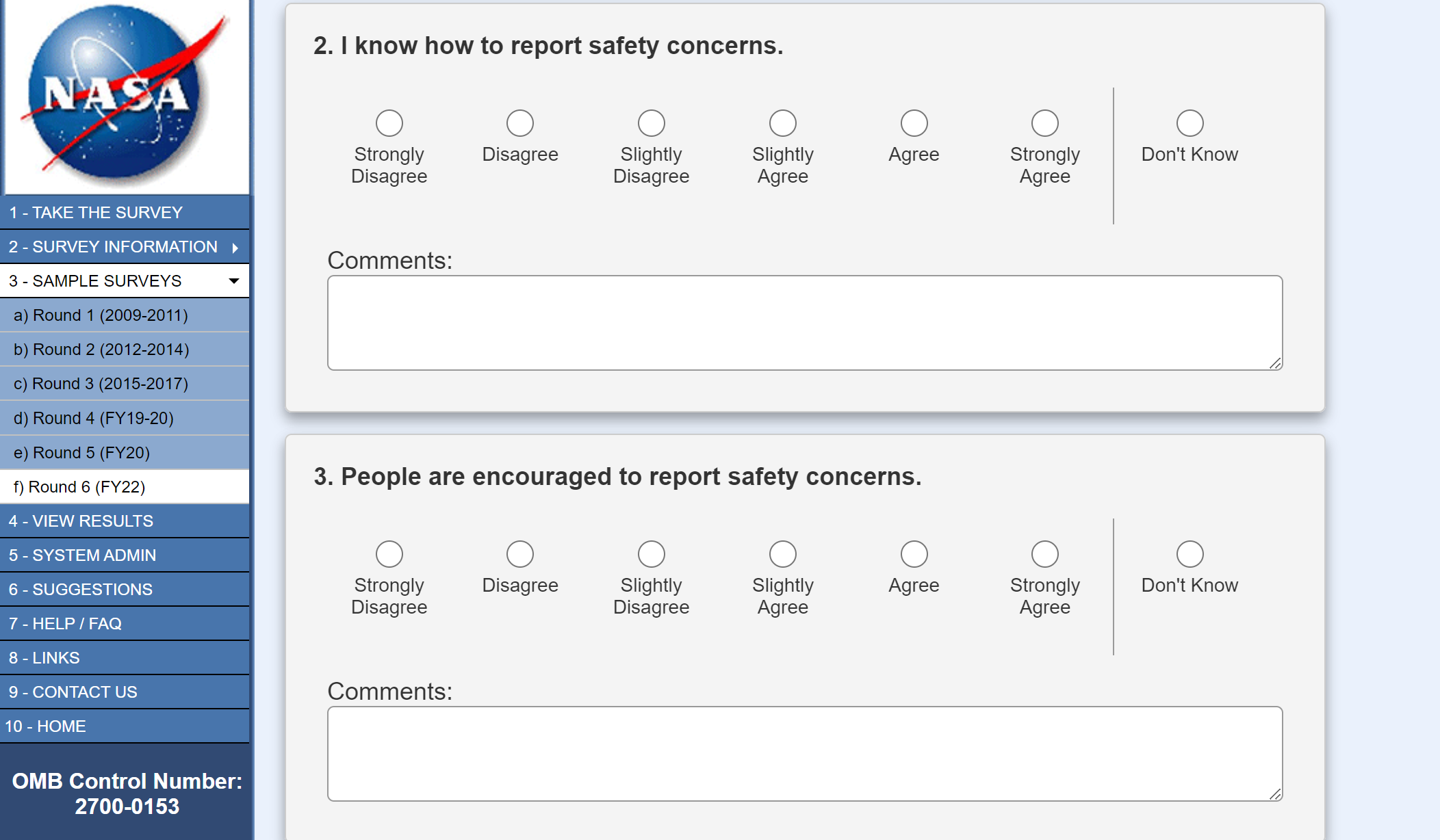Select Strongly Disagree for question 2
The image size is (1440, 840).
tap(389, 124)
